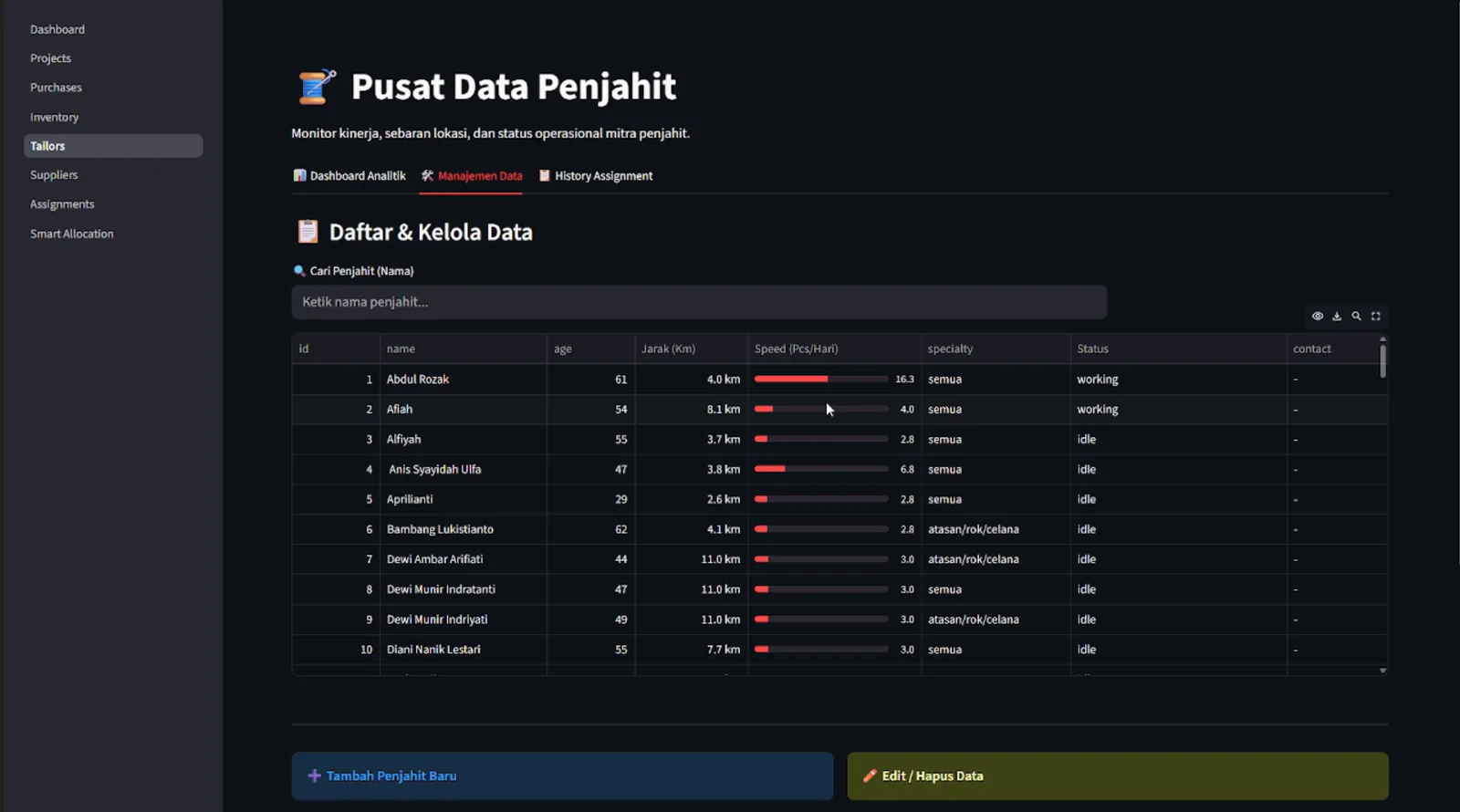This screenshot has height=812, width=1460.
Task: Click Abdul Rozak speed progress bar
Action: pos(821,379)
